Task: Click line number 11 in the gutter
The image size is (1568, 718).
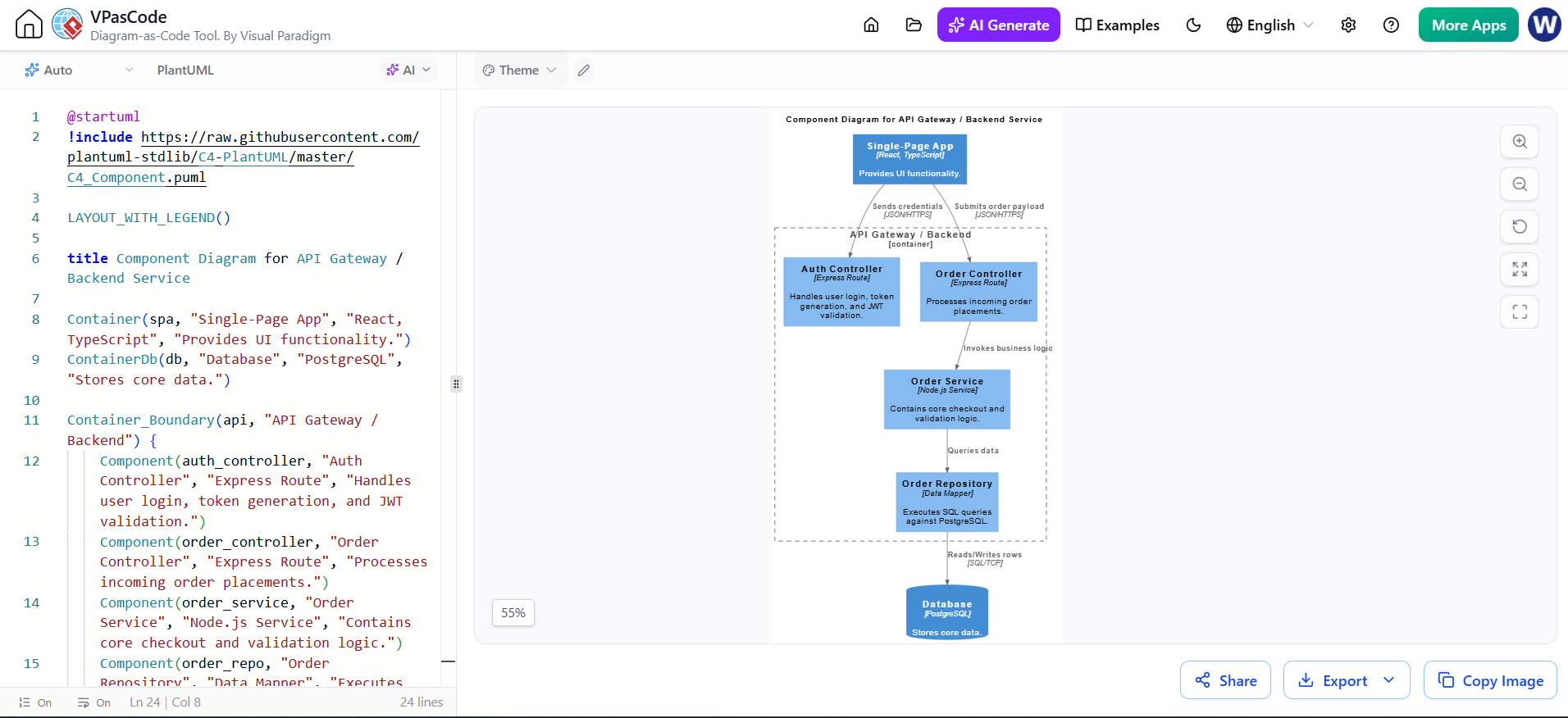Action: pos(32,420)
